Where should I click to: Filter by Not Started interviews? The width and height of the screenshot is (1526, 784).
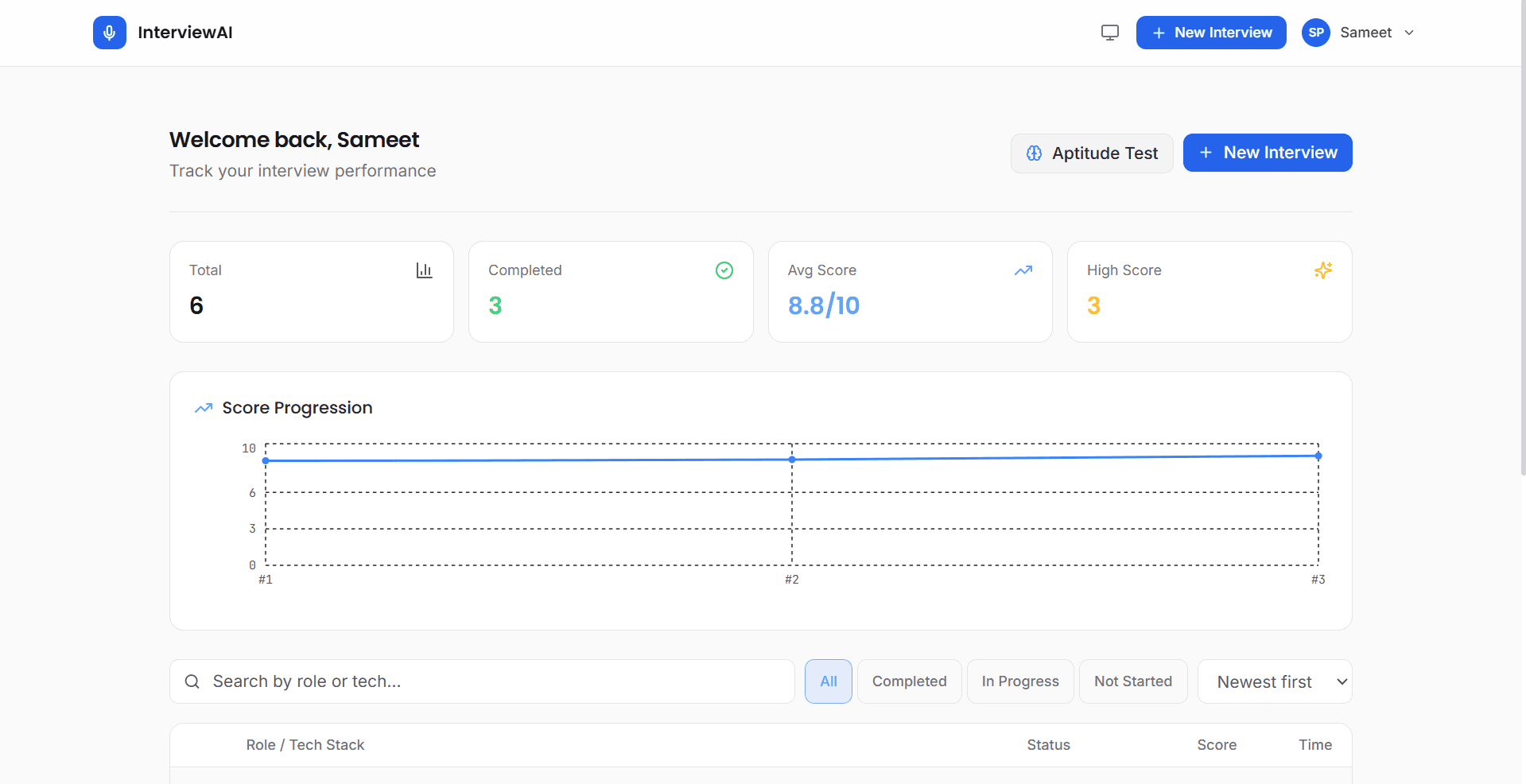(1133, 681)
